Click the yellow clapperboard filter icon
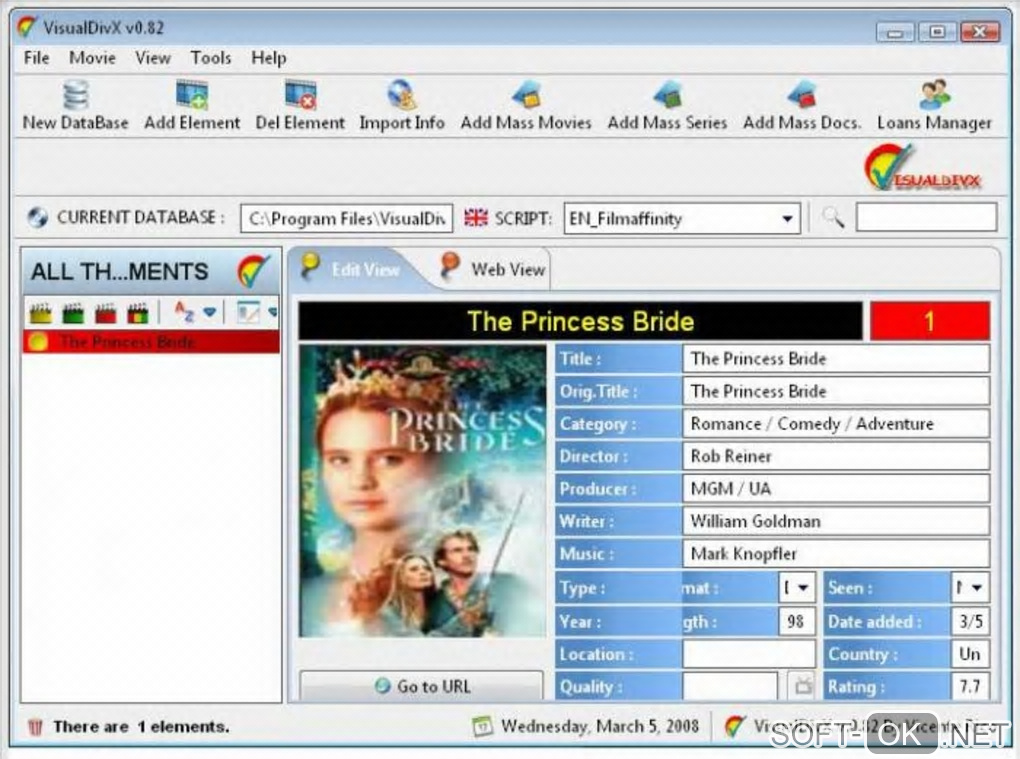The height and width of the screenshot is (759, 1020). pyautogui.click(x=40, y=313)
